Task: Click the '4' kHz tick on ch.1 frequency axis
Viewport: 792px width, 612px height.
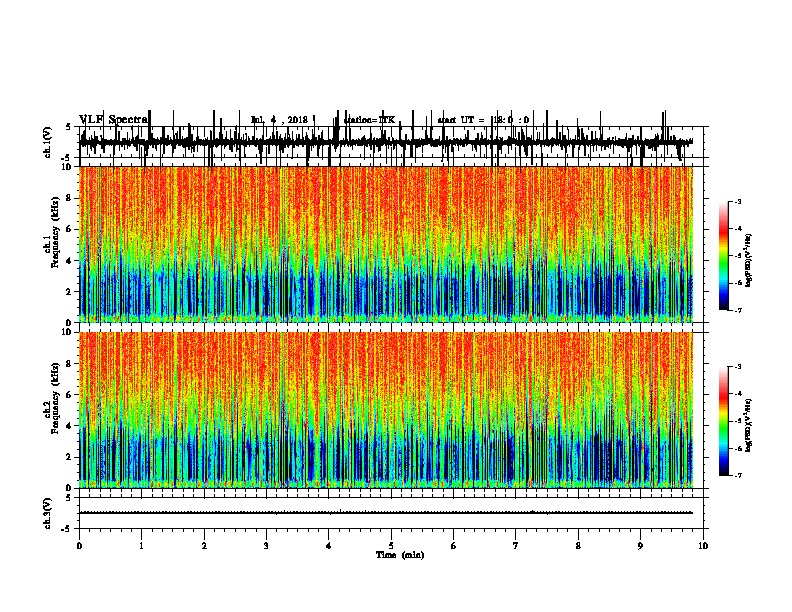Action: [70, 261]
